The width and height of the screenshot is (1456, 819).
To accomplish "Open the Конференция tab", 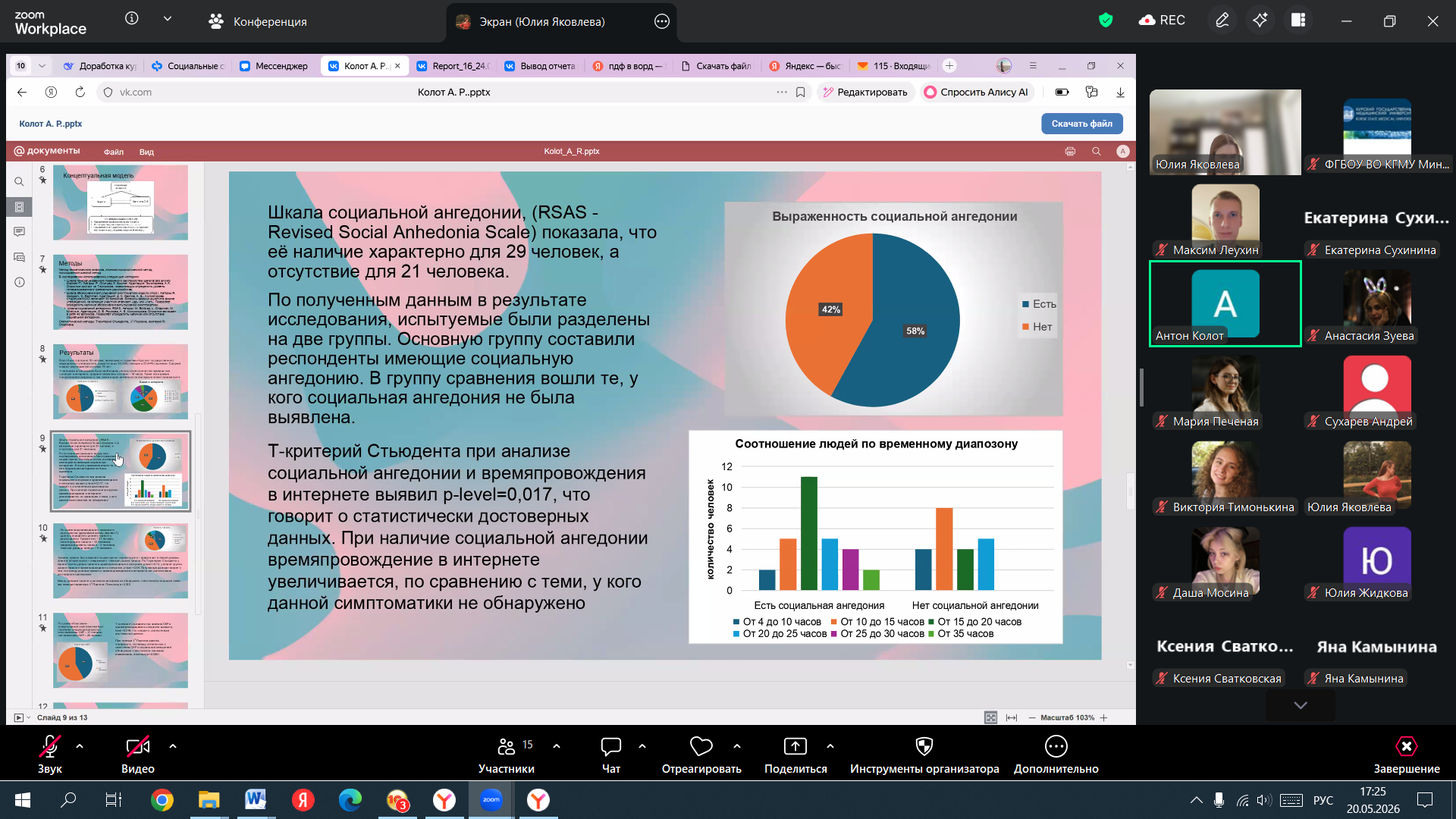I will 258,21.
